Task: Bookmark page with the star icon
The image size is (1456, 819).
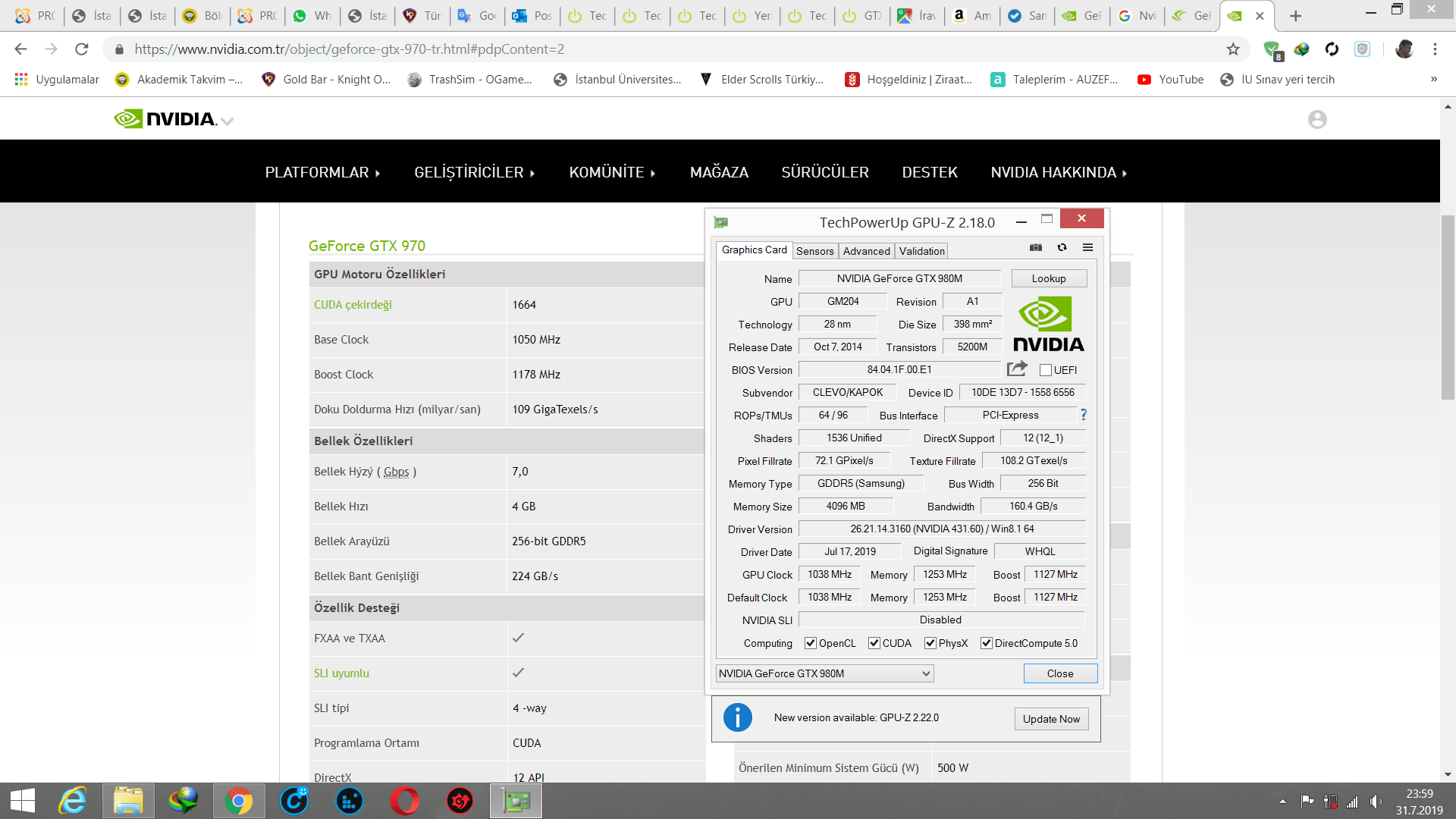Action: tap(1233, 49)
